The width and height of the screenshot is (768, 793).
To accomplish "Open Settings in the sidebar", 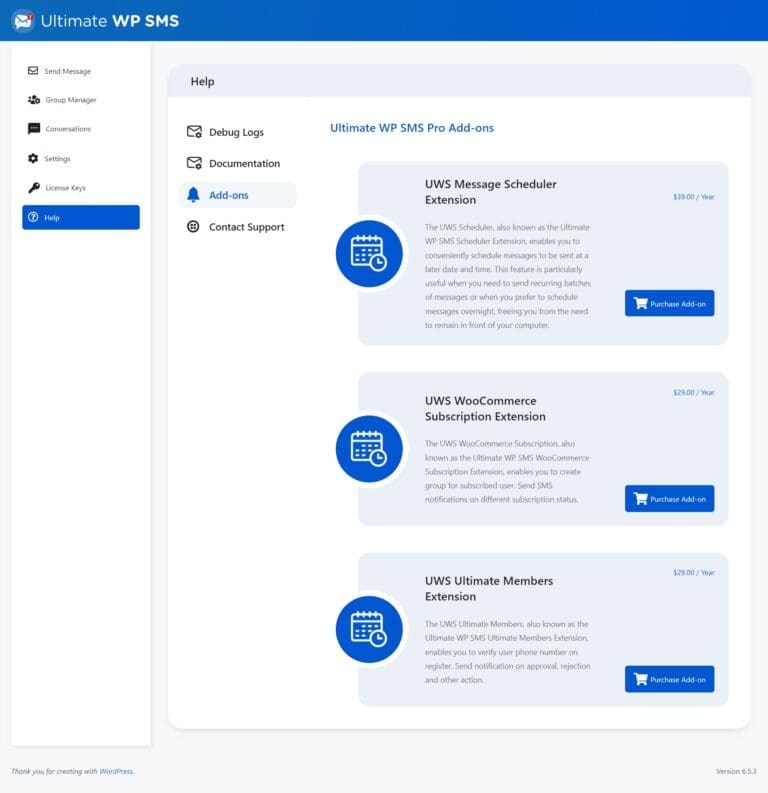I will pos(81,158).
